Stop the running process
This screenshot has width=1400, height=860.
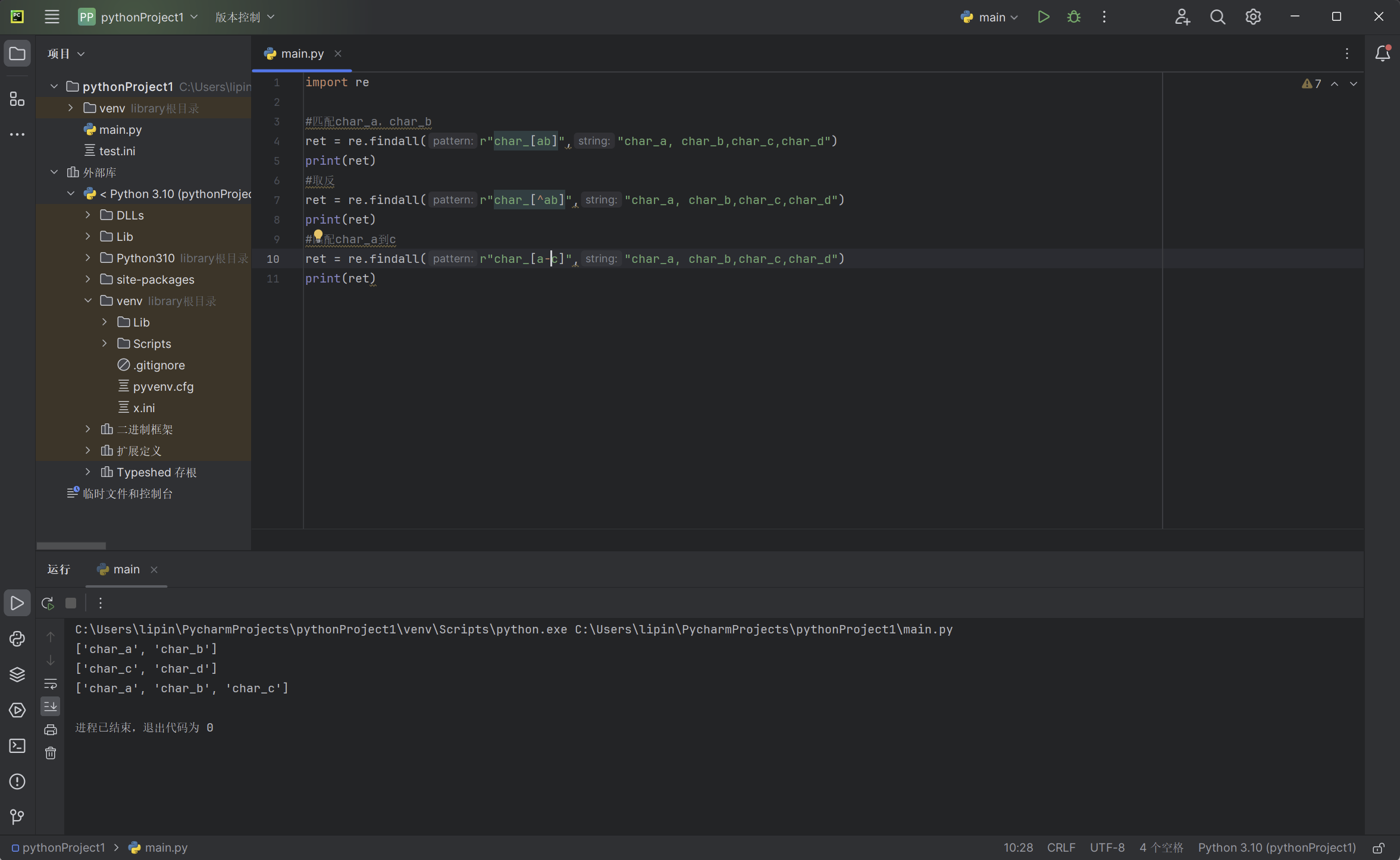71,603
